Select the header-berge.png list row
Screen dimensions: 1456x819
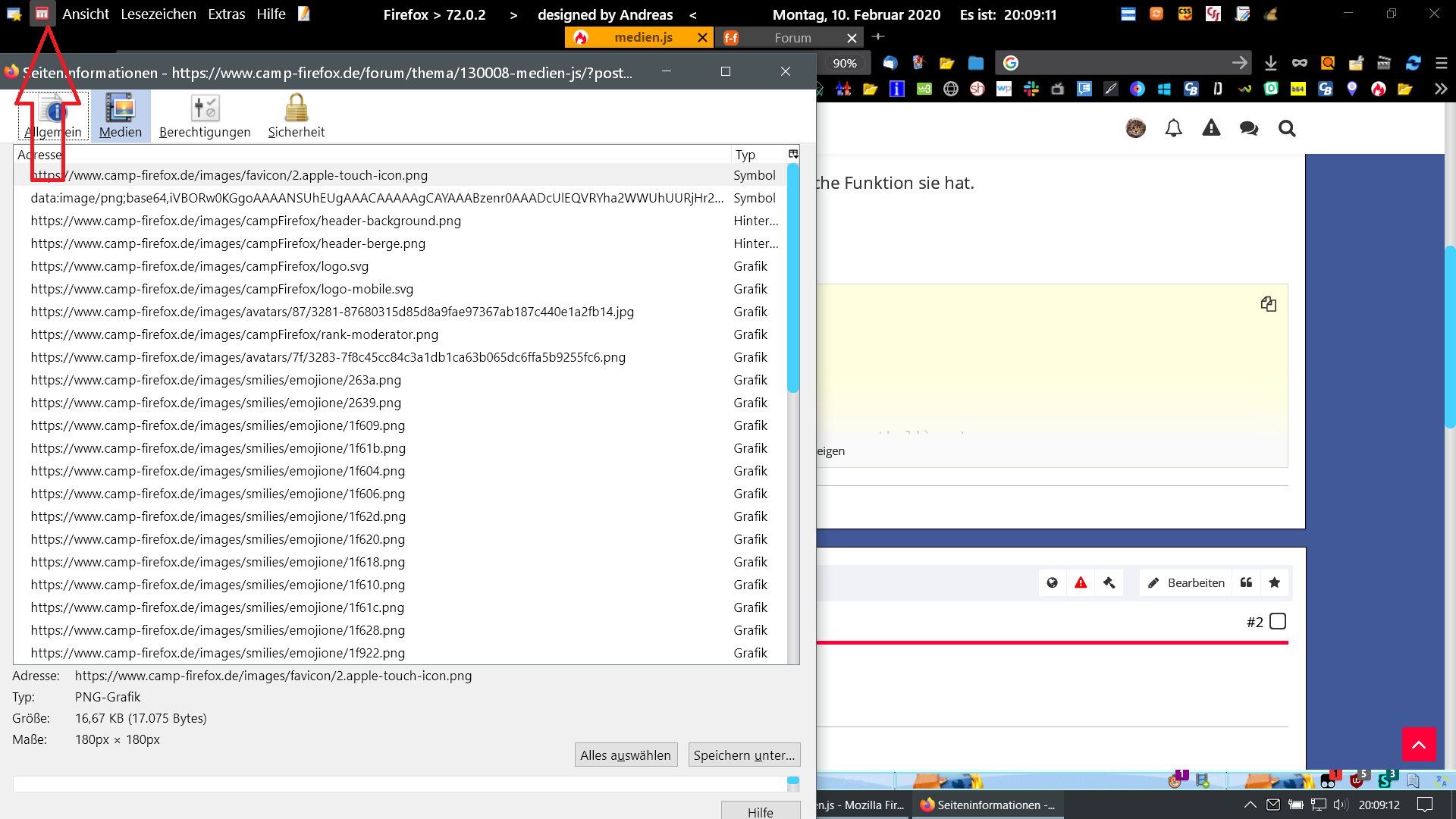point(227,243)
